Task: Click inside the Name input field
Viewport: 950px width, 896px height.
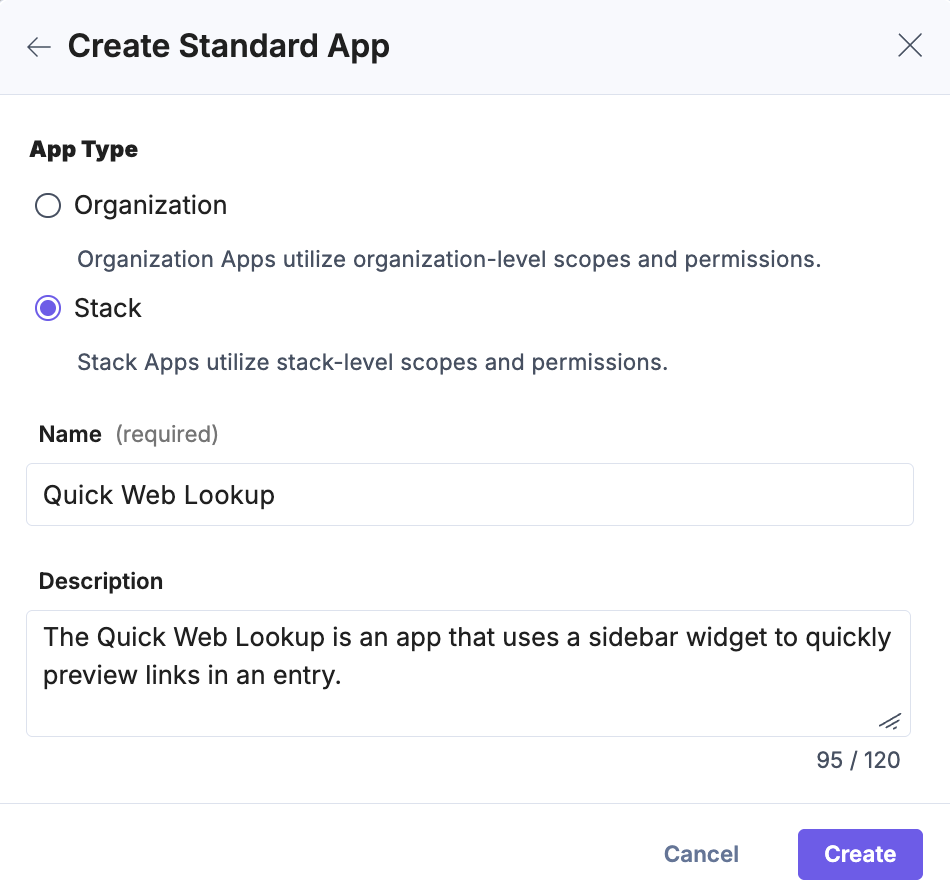Action: point(468,494)
